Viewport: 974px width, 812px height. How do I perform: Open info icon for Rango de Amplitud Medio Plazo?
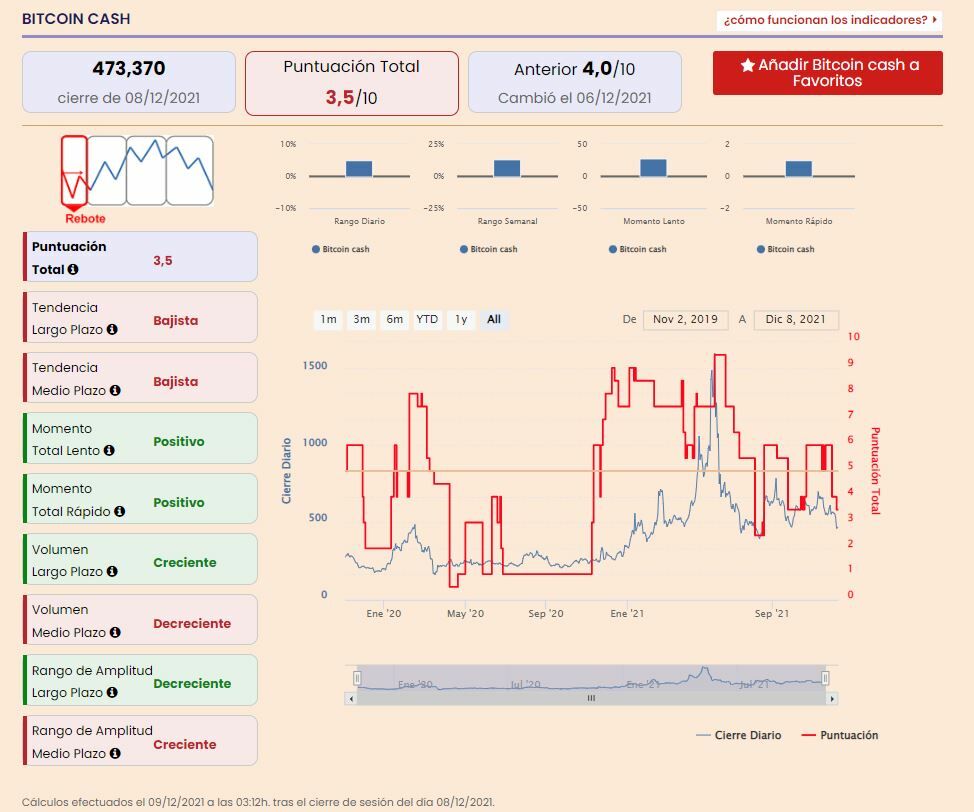click(115, 754)
